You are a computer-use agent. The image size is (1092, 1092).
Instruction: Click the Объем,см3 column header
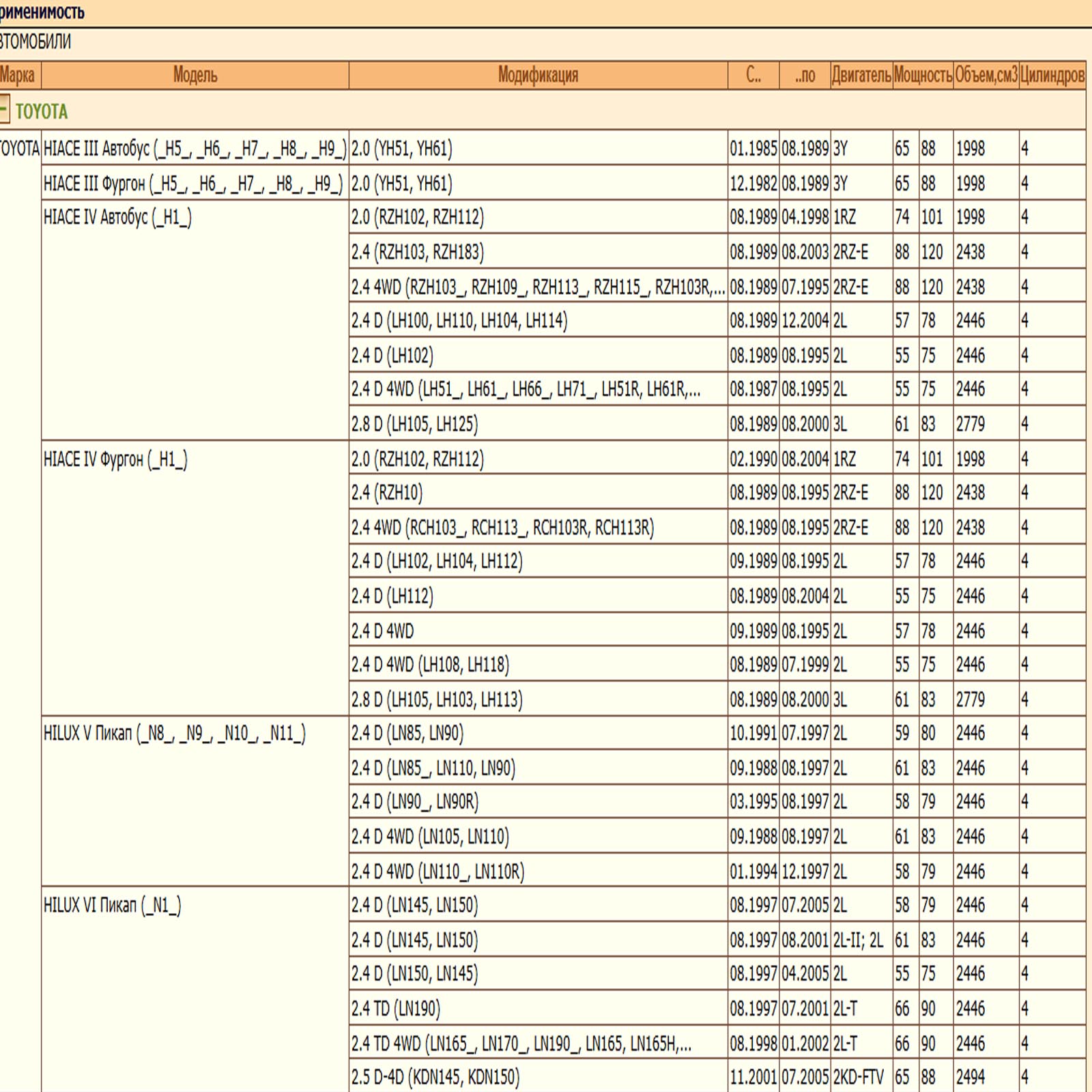click(986, 75)
